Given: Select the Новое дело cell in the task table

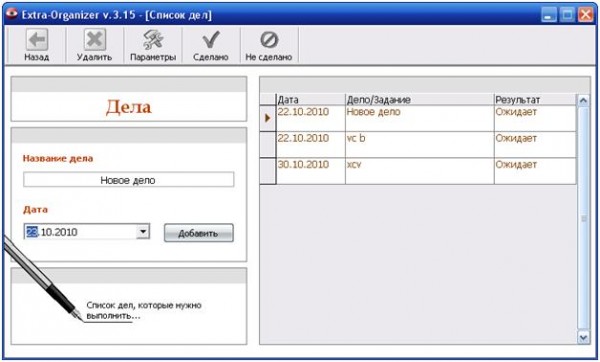Looking at the screenshot, I should [x=419, y=118].
